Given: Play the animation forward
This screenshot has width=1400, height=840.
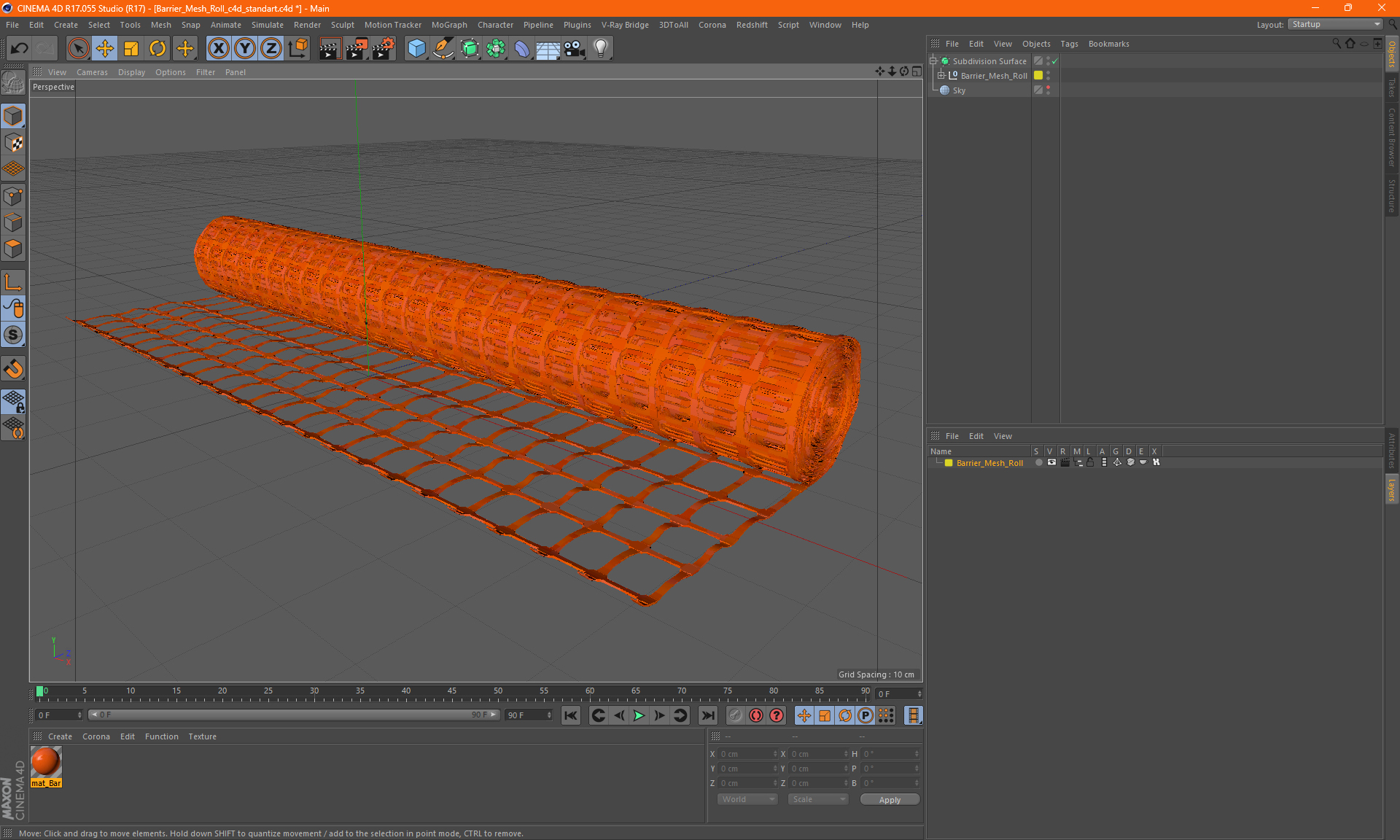Looking at the screenshot, I should pyautogui.click(x=639, y=715).
